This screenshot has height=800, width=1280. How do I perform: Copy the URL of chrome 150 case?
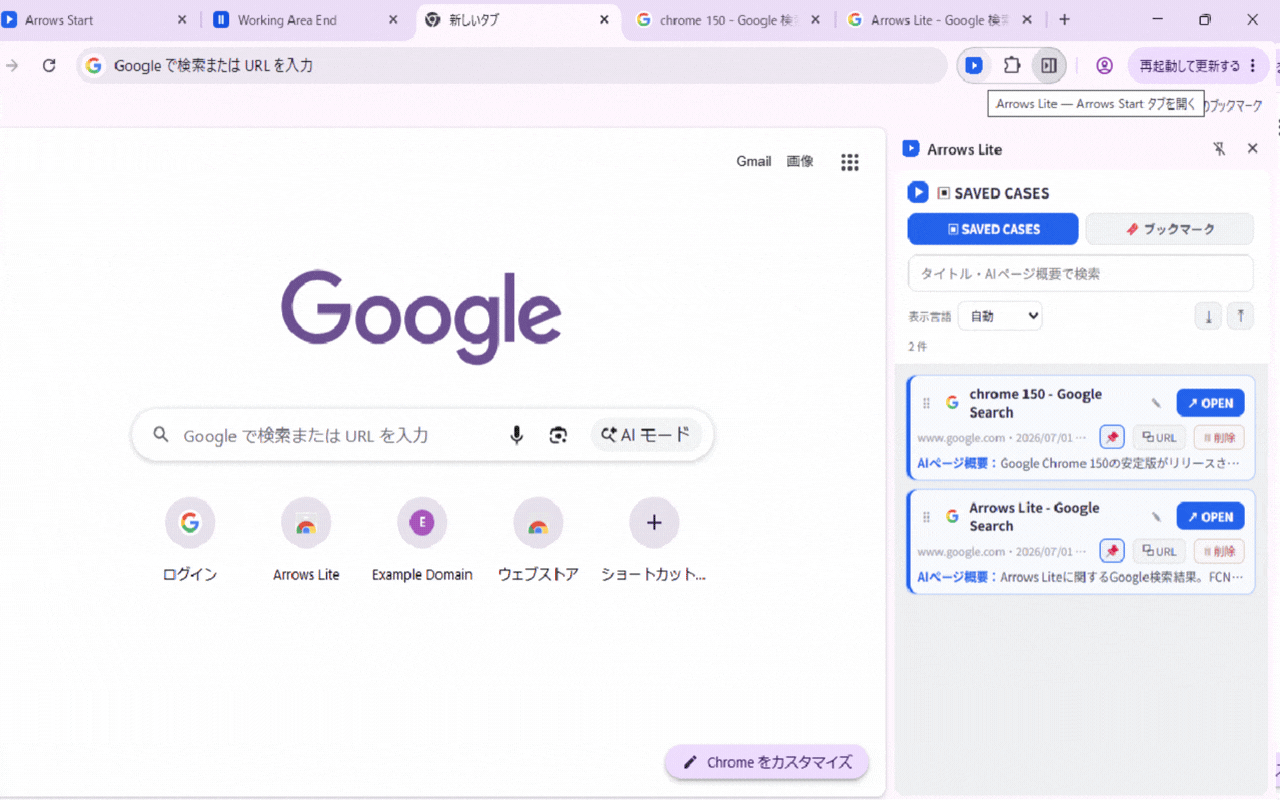(1159, 437)
